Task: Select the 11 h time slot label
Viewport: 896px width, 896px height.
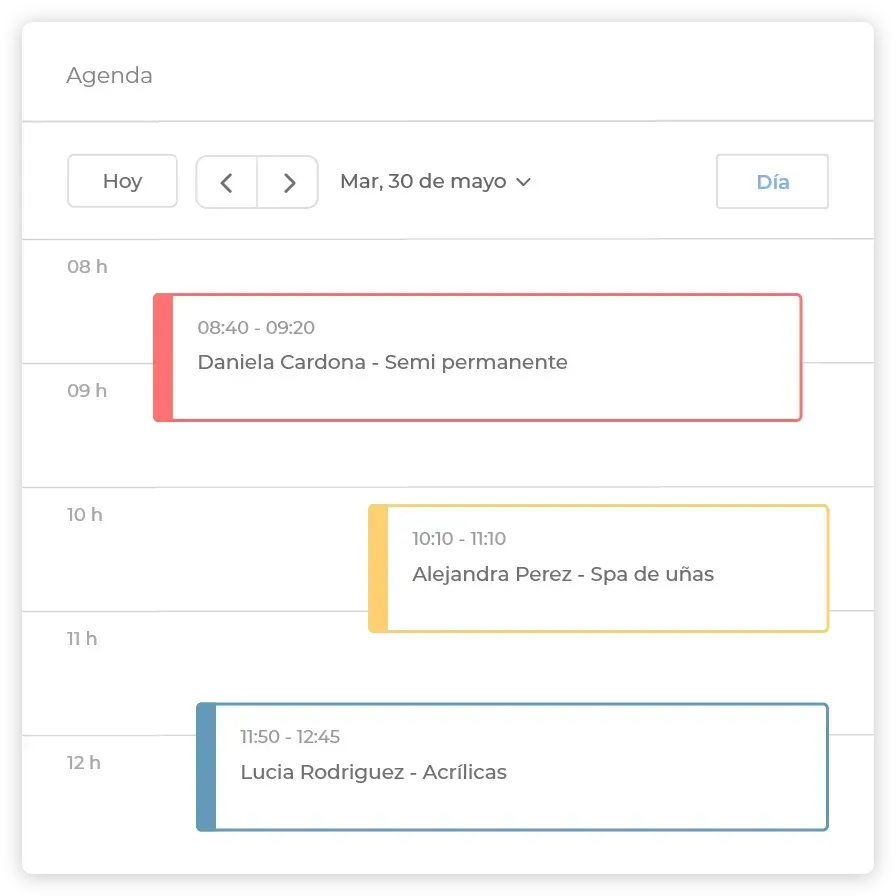Action: 82,639
